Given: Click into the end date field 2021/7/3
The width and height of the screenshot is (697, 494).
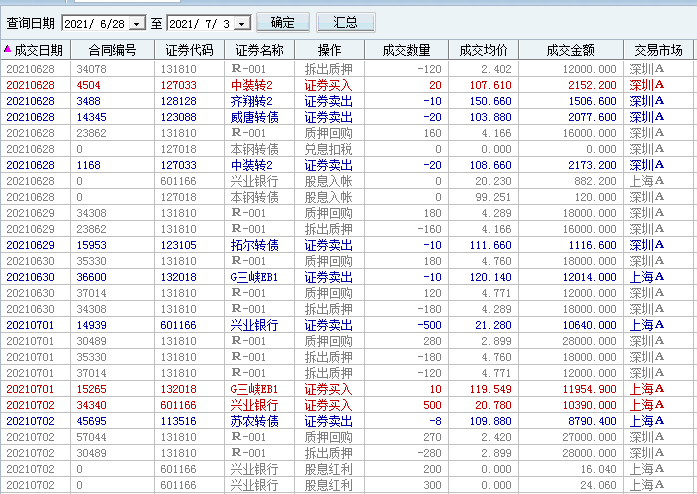Looking at the screenshot, I should (198, 23).
